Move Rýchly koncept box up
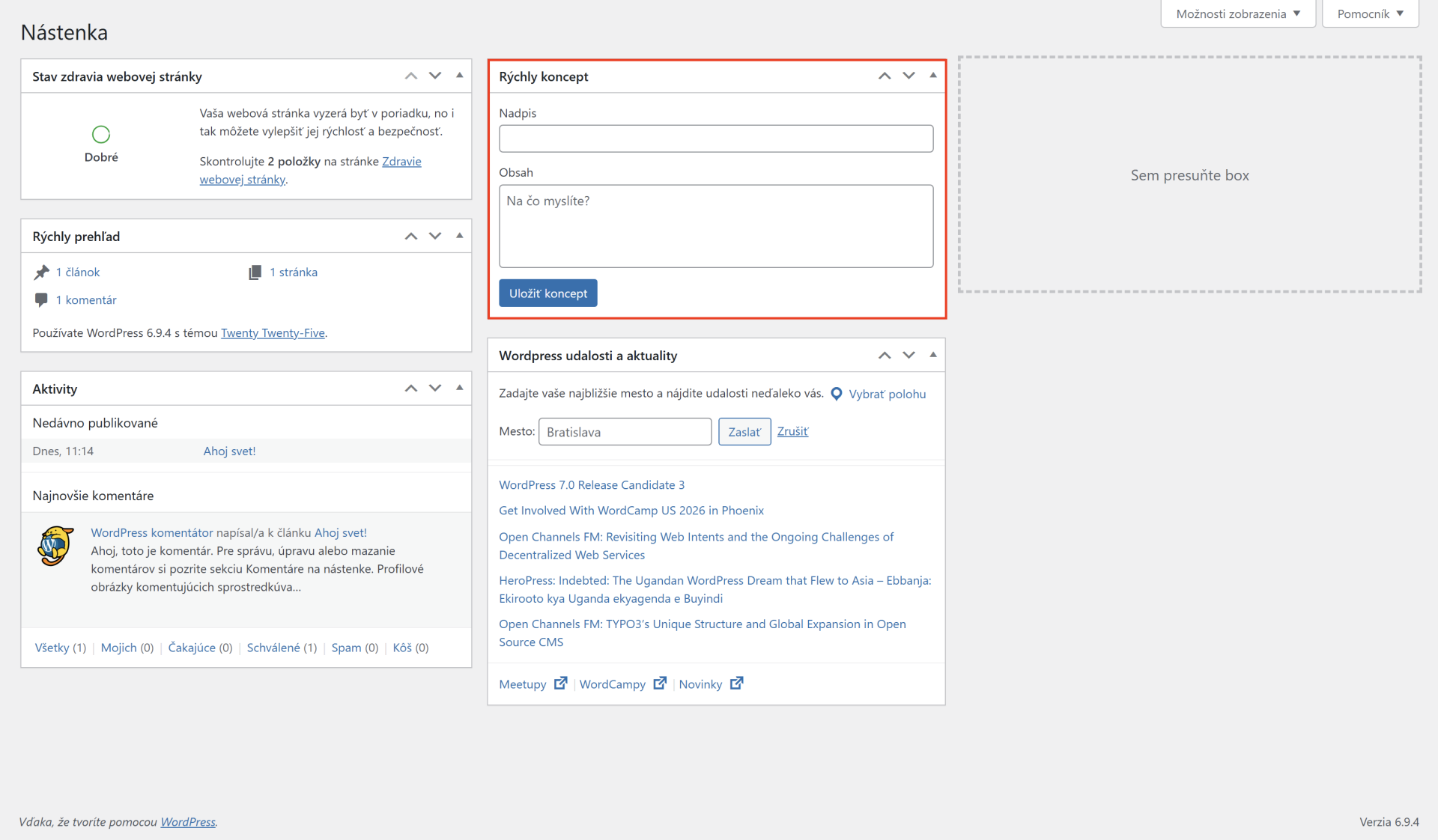1438x840 pixels. 885,76
